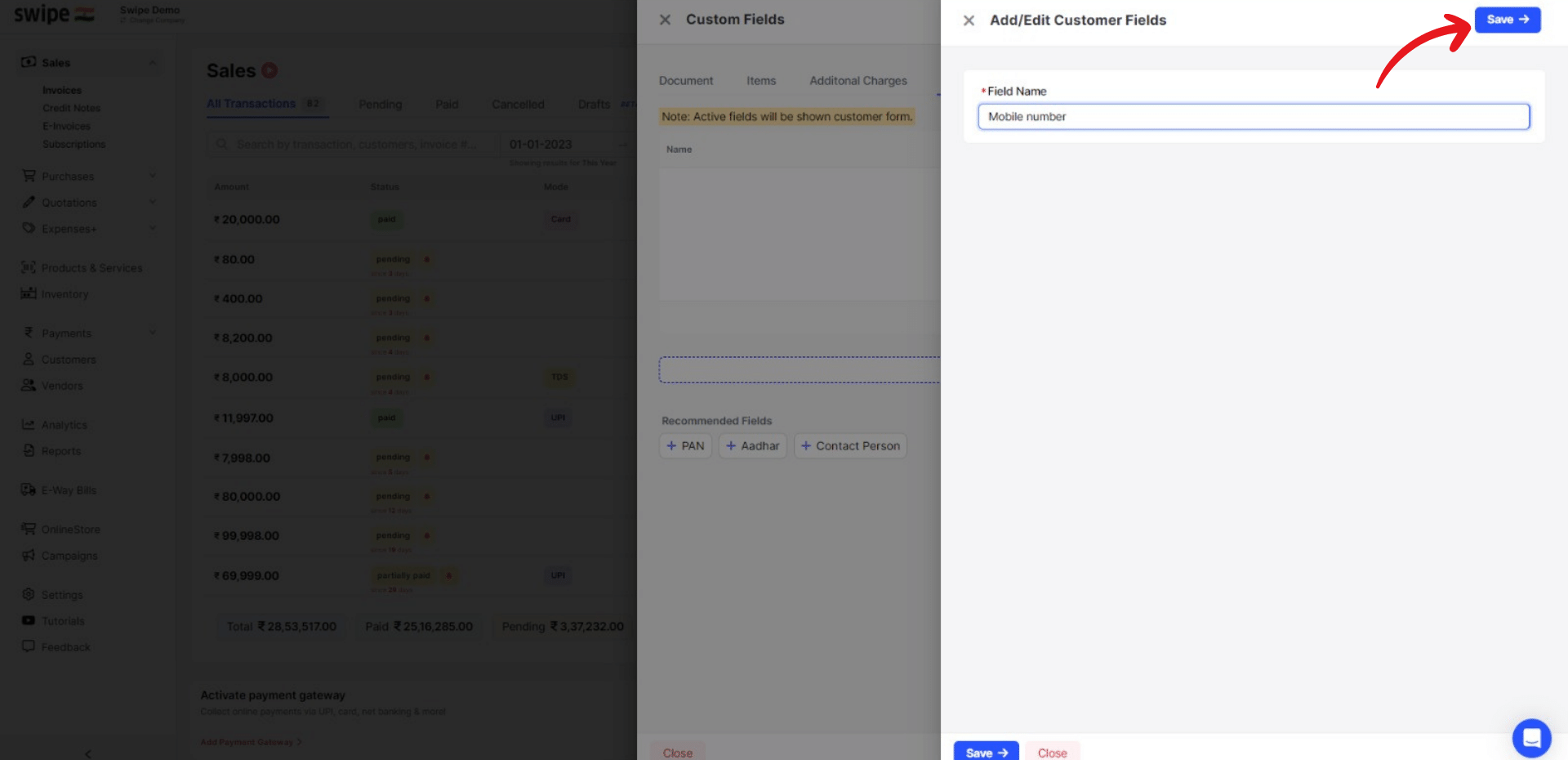
Task: Open the Additonal Charges tab
Action: click(x=858, y=81)
